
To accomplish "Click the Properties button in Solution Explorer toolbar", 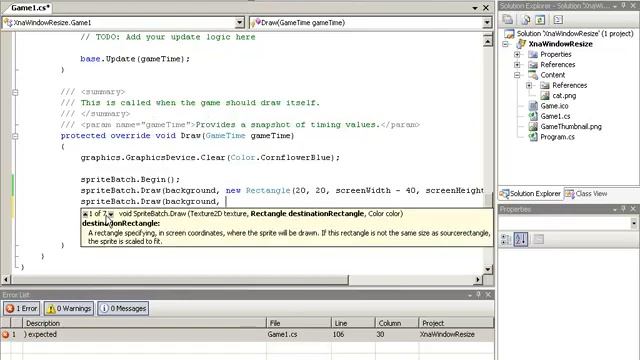I will point(508,20).
